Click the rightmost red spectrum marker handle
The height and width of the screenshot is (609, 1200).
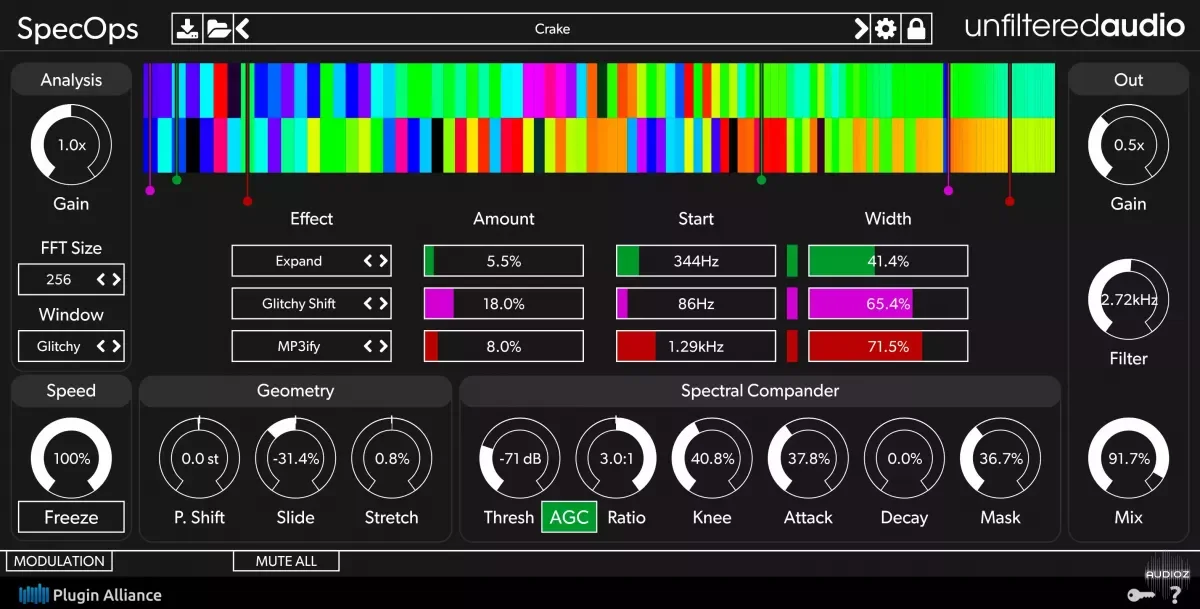(1010, 201)
